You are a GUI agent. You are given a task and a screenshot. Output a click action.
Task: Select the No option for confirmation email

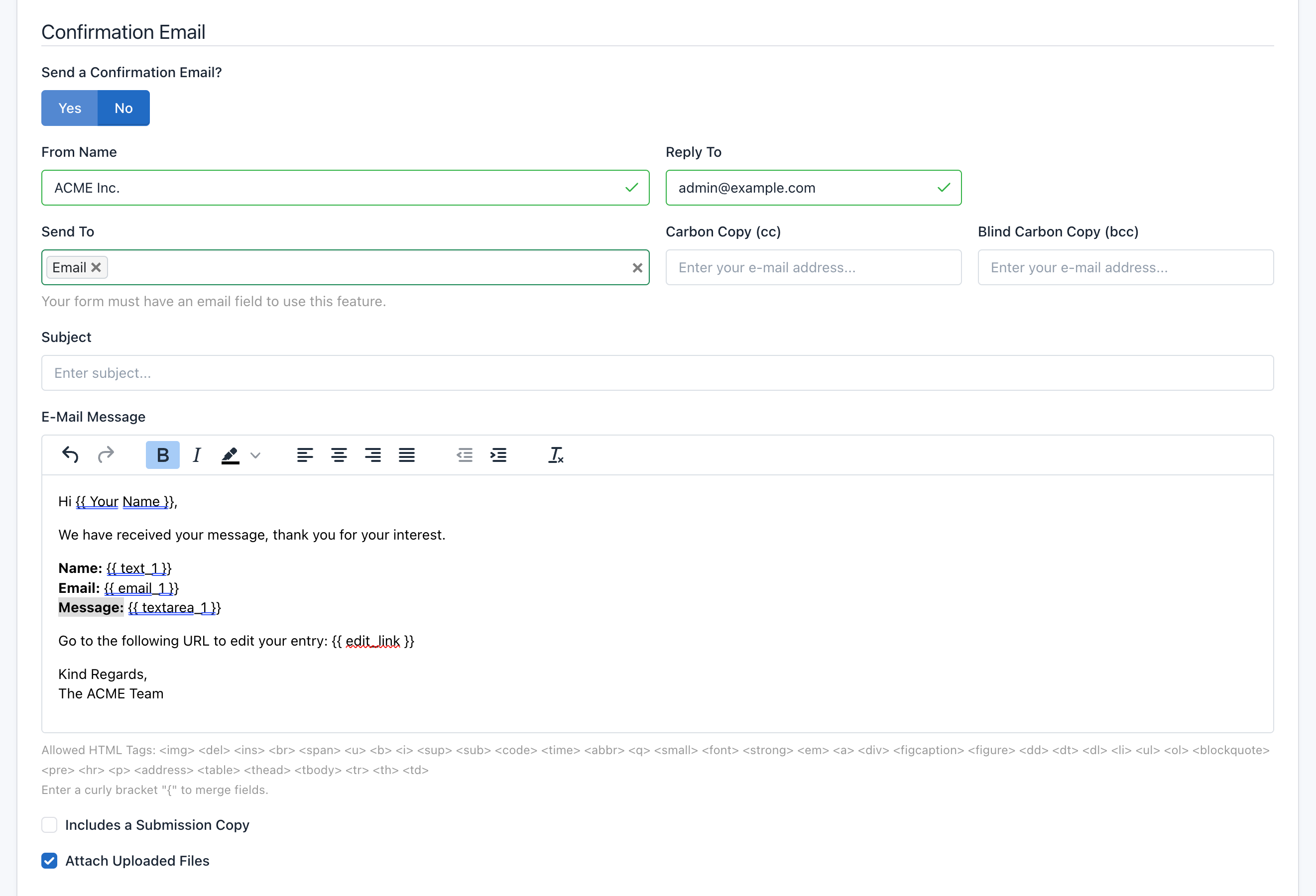pos(123,108)
